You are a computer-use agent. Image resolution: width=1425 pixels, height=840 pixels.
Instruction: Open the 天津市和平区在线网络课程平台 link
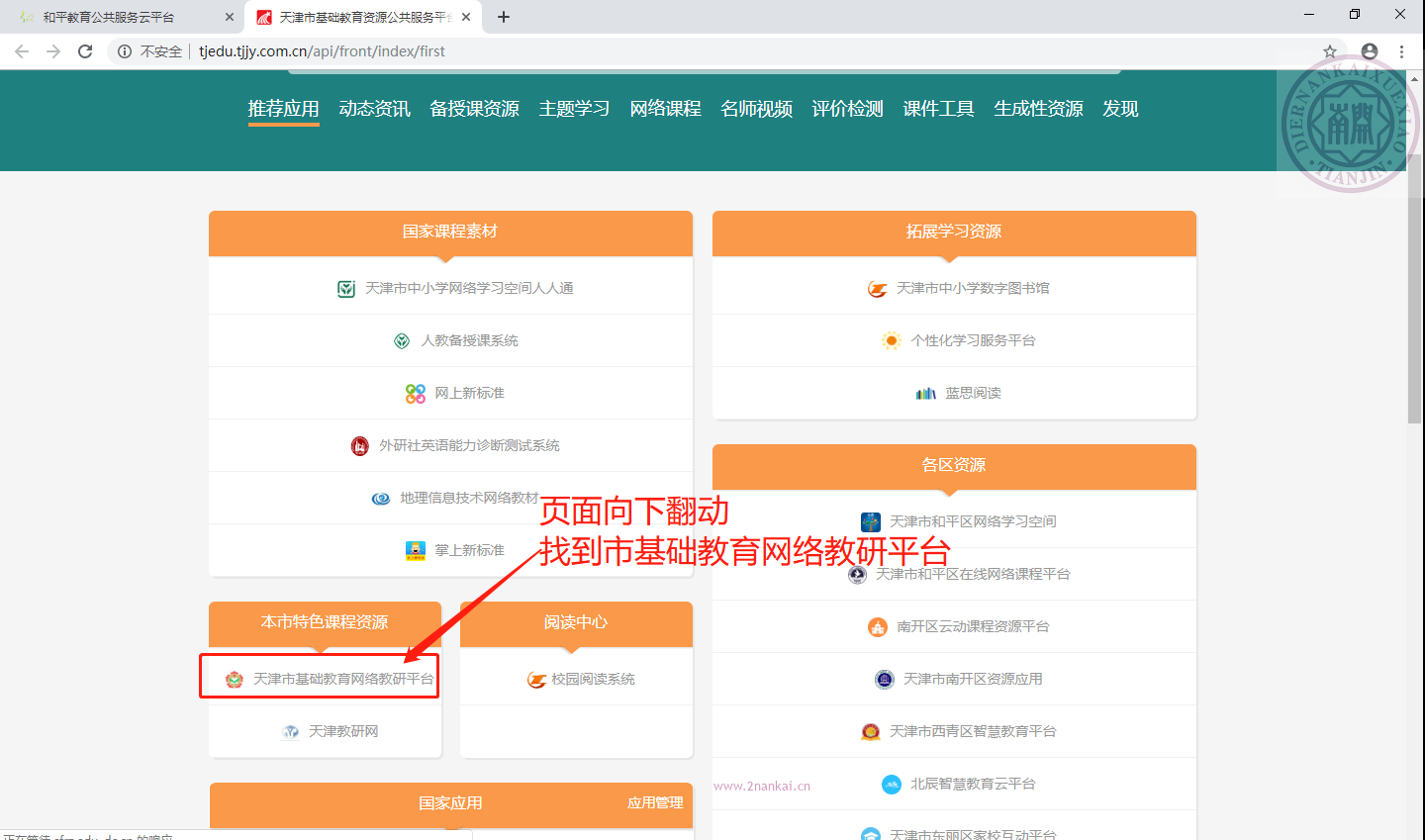[x=973, y=574]
